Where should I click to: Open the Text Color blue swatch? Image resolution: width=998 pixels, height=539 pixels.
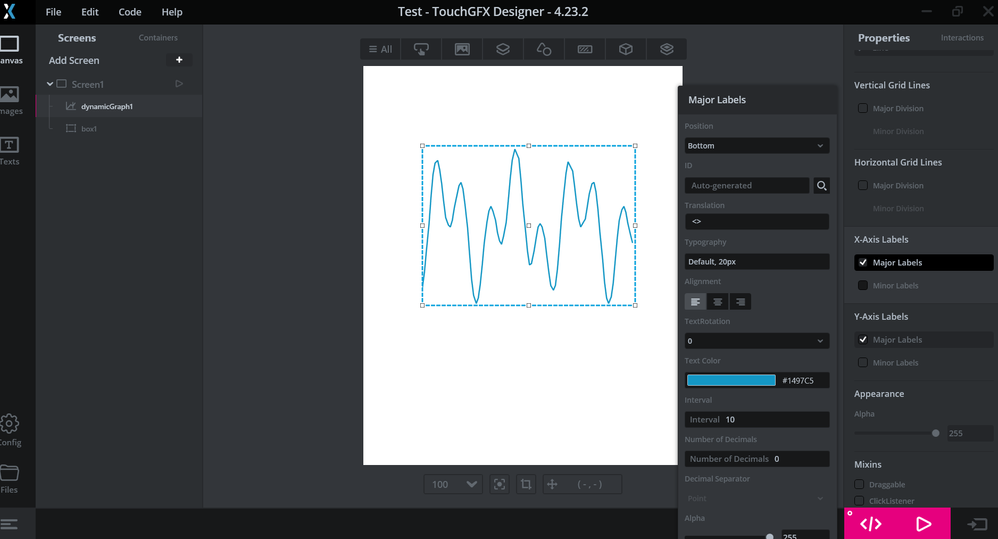[x=731, y=380]
